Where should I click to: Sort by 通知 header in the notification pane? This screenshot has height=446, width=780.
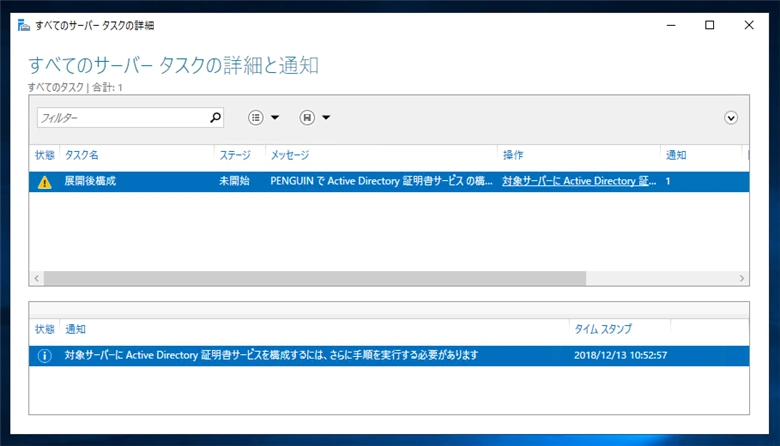(76, 329)
